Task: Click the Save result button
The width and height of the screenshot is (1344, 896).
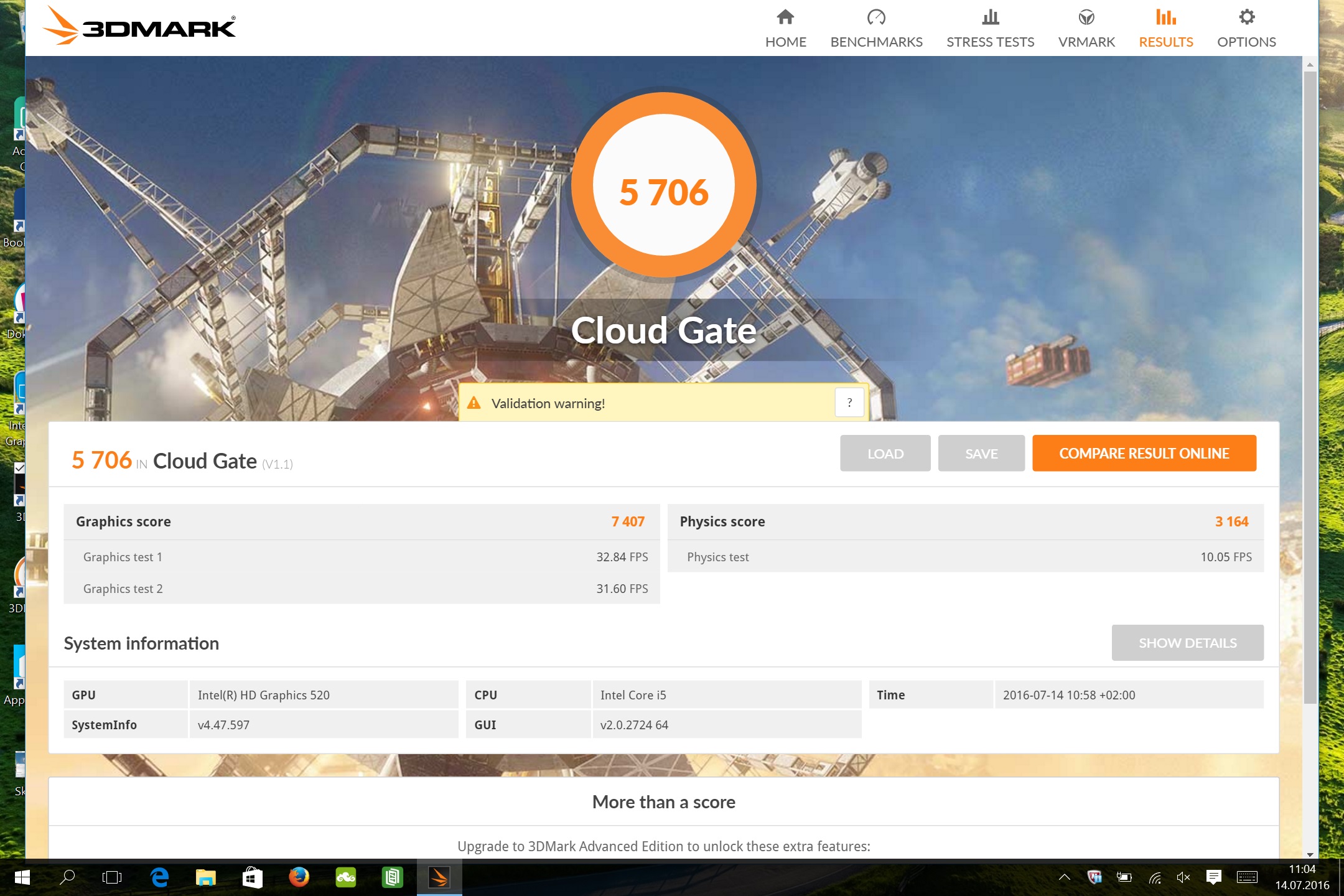Action: (981, 453)
